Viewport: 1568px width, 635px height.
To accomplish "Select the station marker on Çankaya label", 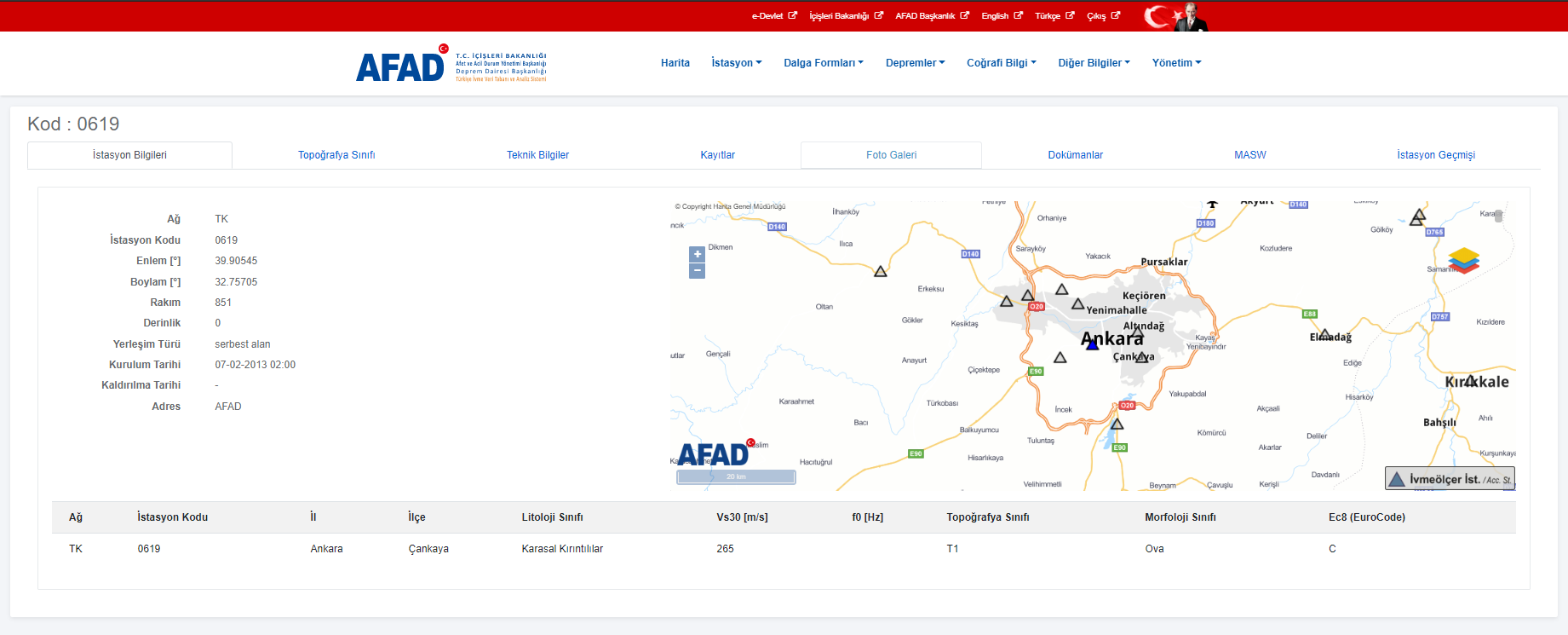I will point(1141,356).
